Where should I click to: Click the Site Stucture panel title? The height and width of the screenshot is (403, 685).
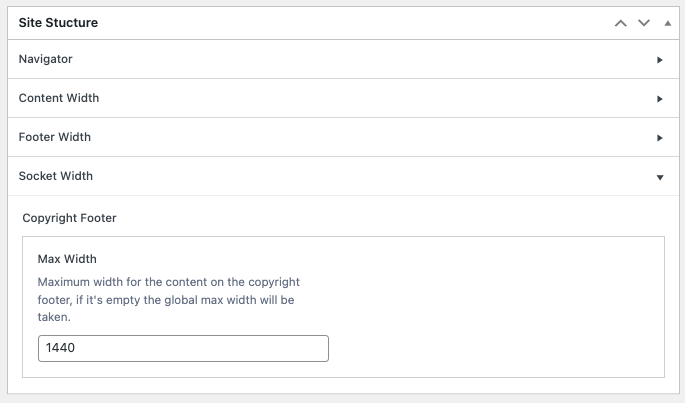tap(58, 22)
